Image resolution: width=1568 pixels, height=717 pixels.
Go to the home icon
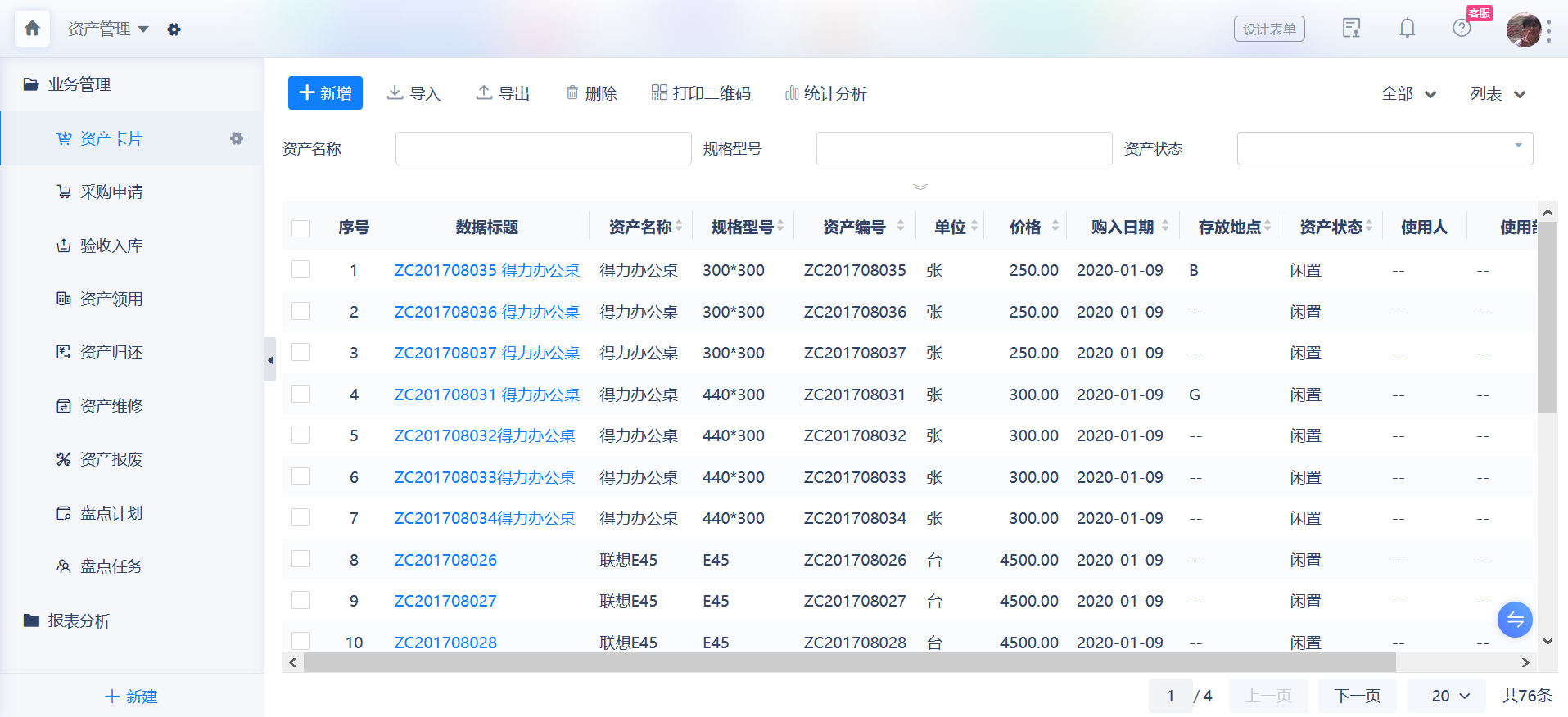coord(32,29)
